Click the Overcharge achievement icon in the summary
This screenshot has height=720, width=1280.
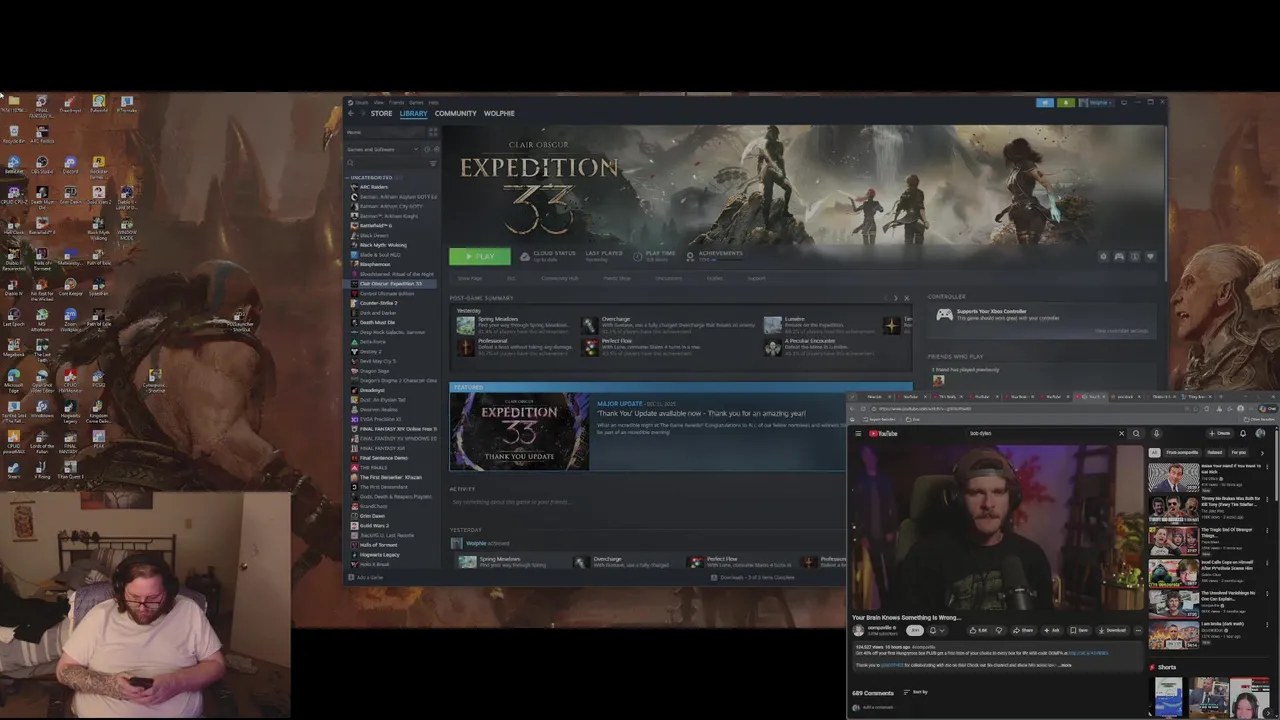point(590,324)
